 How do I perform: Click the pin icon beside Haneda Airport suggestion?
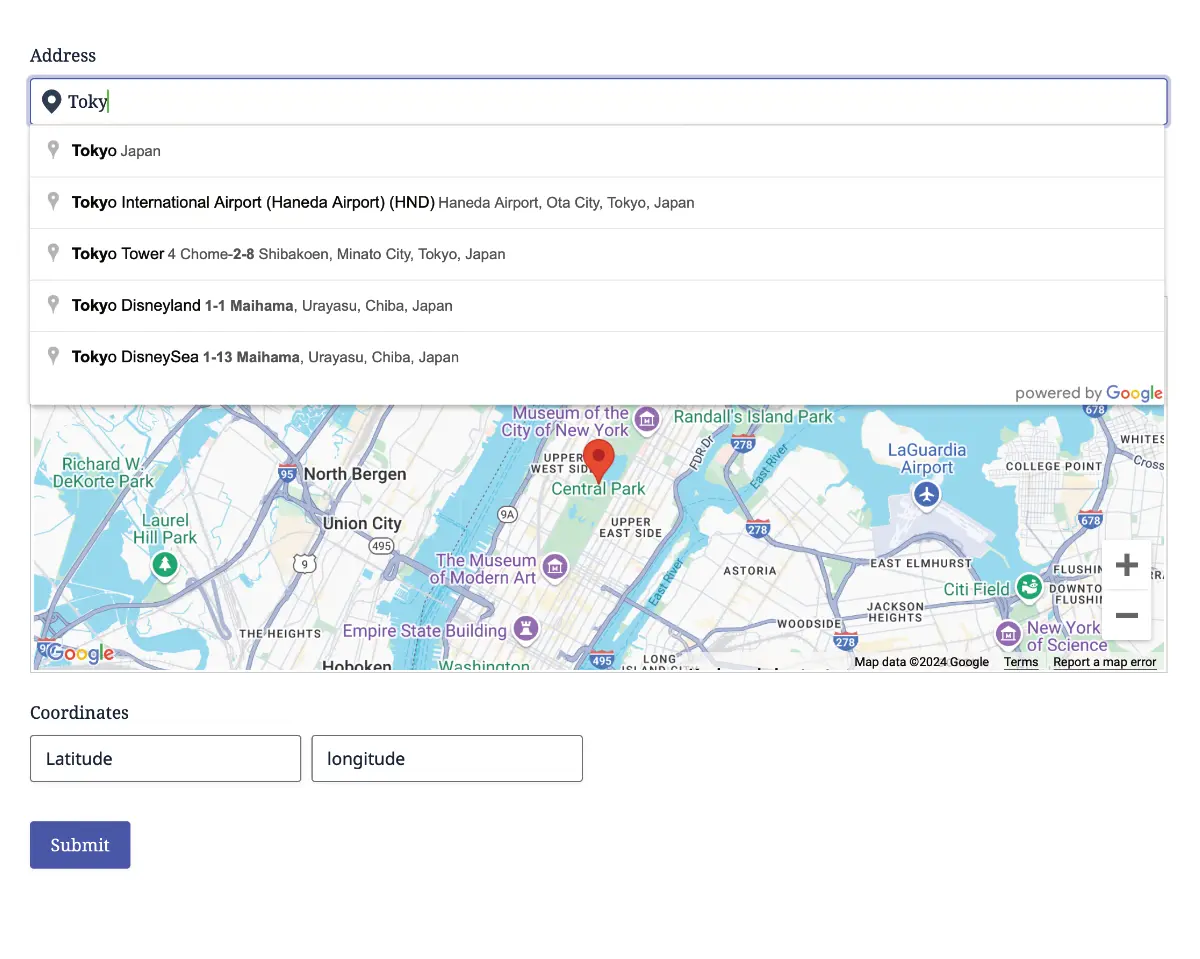pos(54,201)
